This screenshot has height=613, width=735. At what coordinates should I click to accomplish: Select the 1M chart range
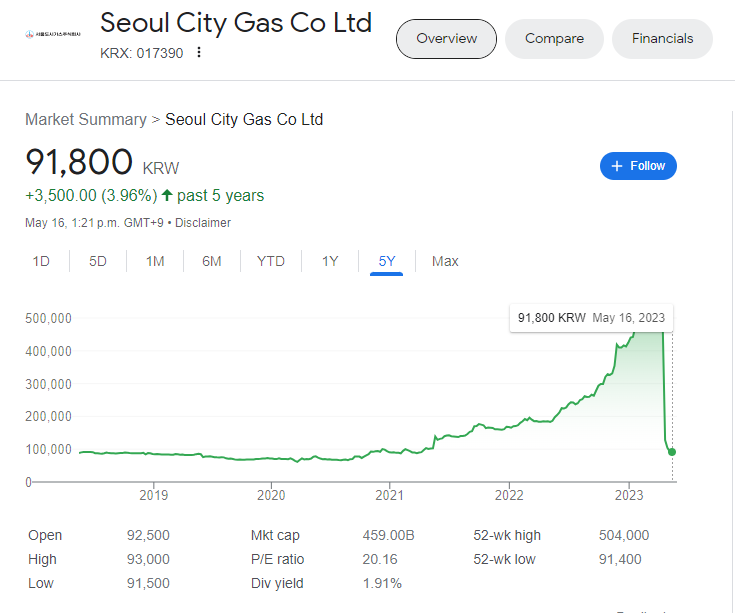click(x=155, y=261)
